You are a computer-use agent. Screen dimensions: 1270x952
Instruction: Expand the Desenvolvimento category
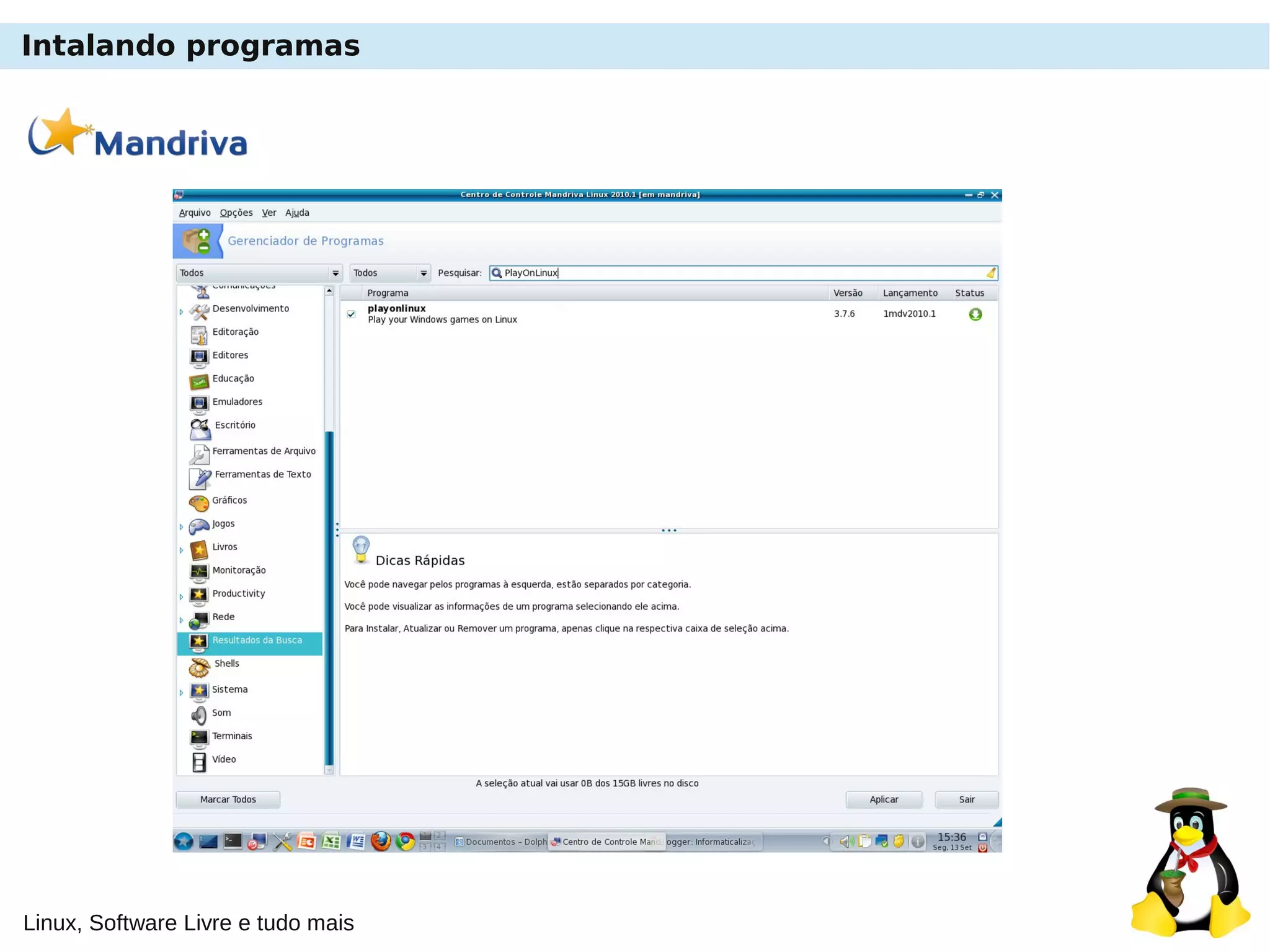click(x=181, y=312)
